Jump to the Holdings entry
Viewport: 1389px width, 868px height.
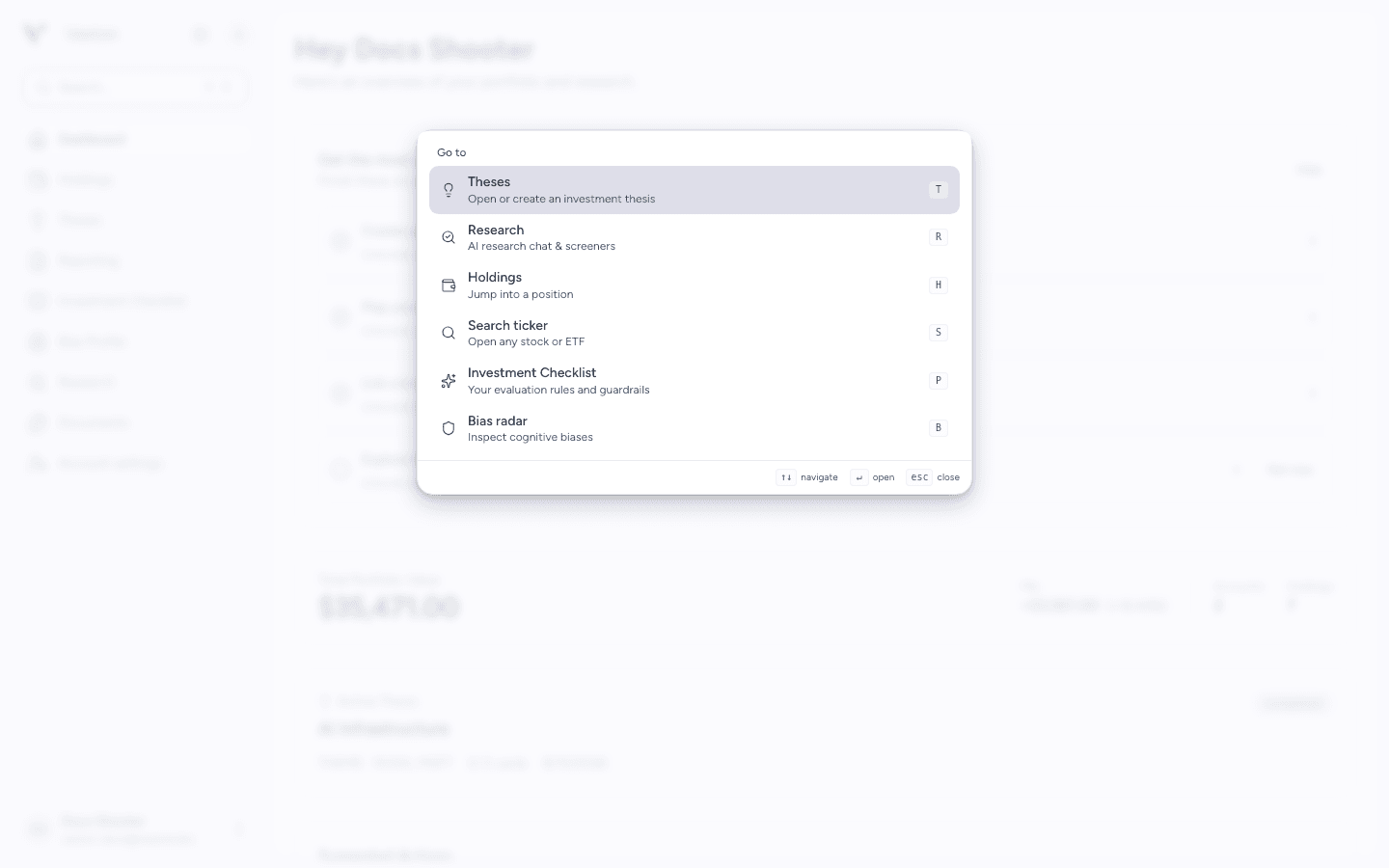(694, 285)
